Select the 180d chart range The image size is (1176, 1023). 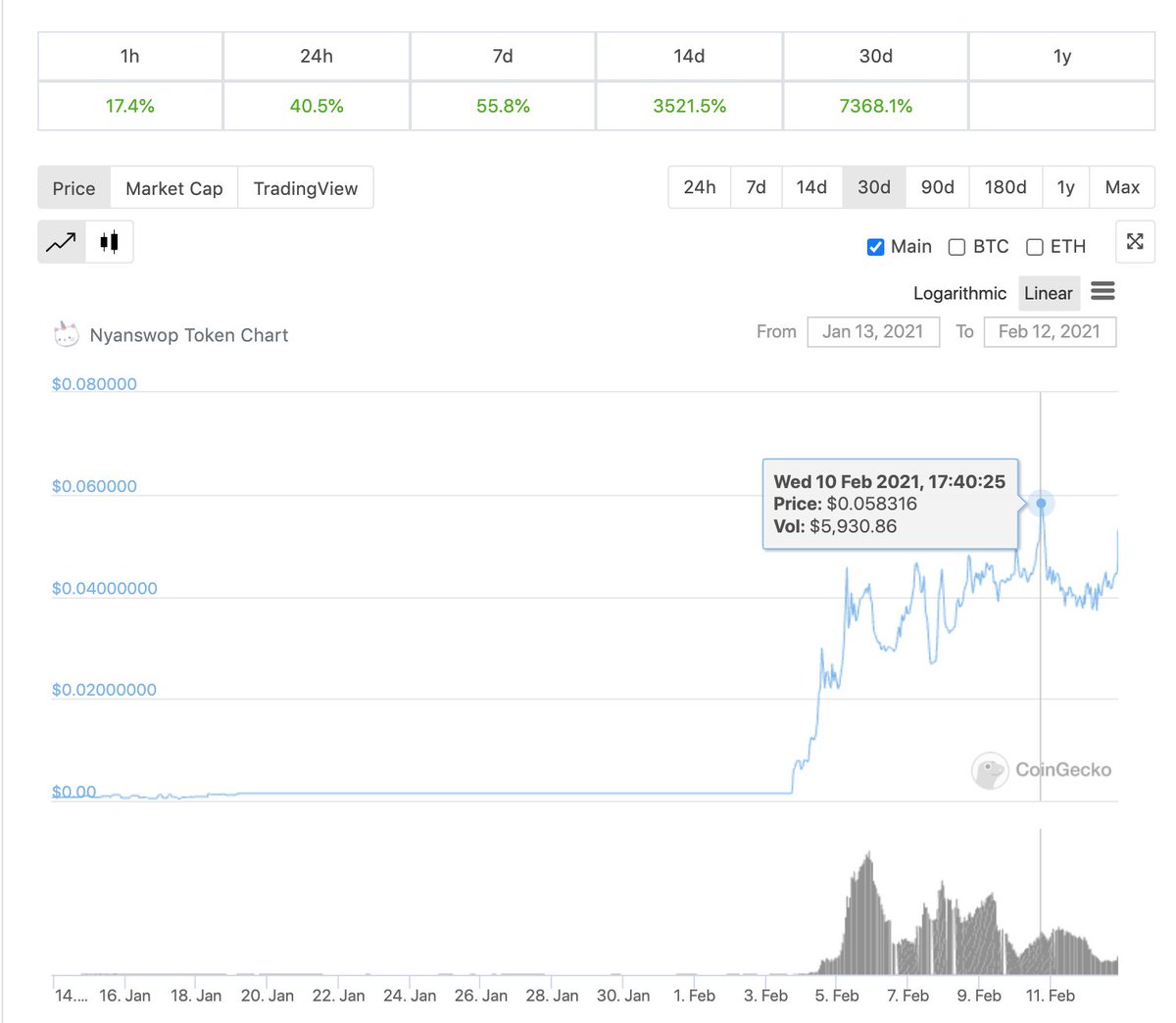(1005, 186)
